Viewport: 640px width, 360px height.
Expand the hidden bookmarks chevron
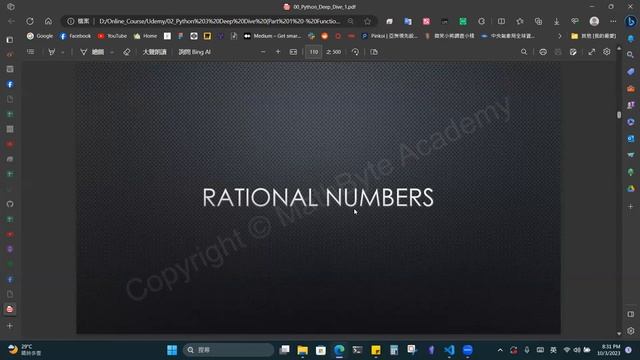(x=560, y=36)
